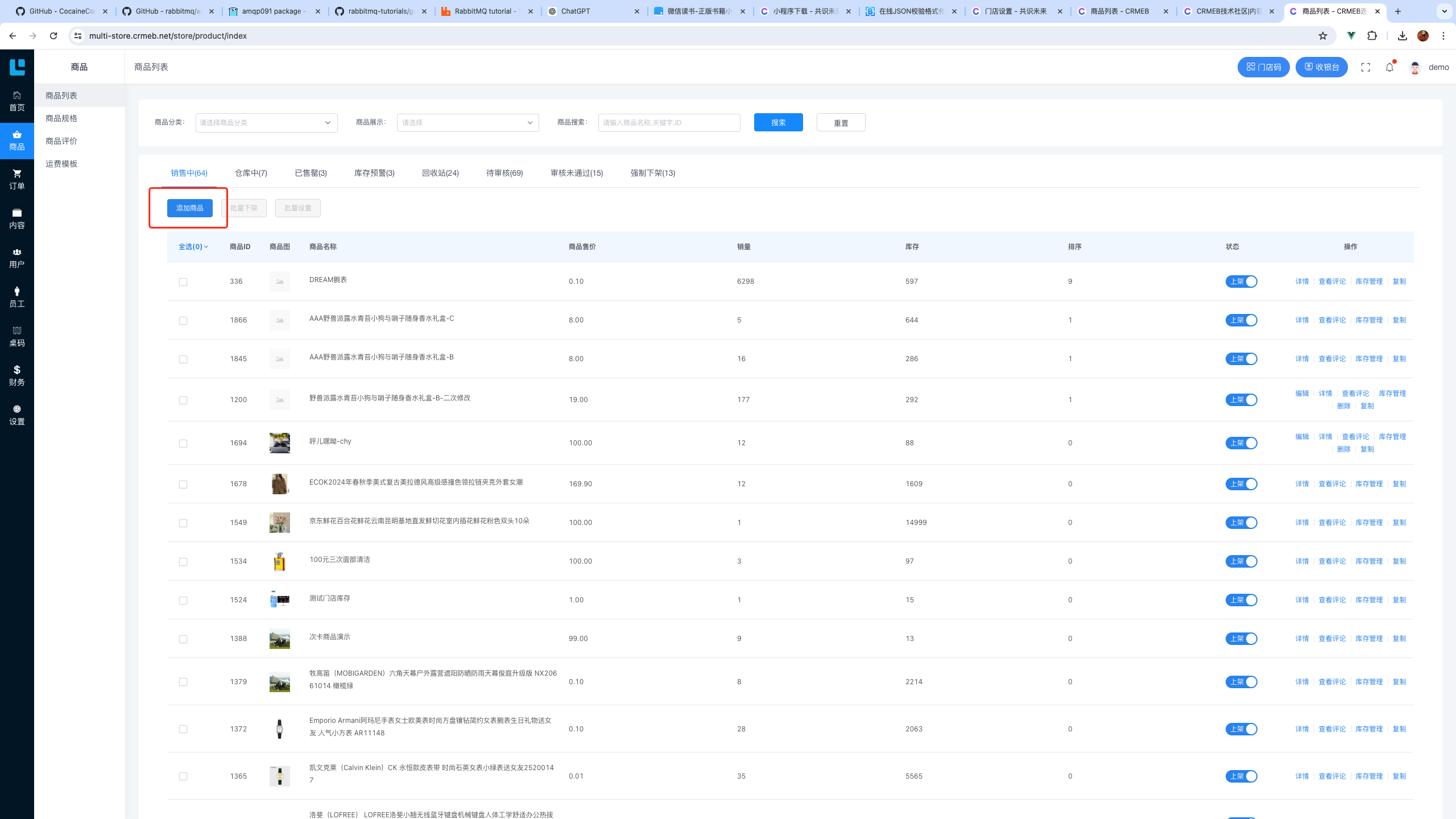
Task: Switch to 已售罄(3) tab
Action: pyautogui.click(x=311, y=173)
